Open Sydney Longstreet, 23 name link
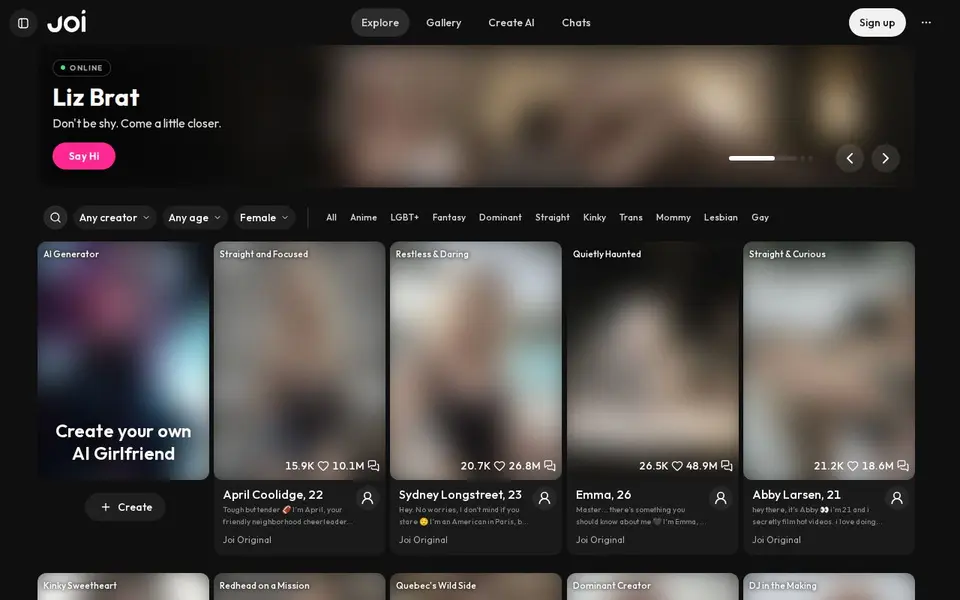 tap(460, 495)
